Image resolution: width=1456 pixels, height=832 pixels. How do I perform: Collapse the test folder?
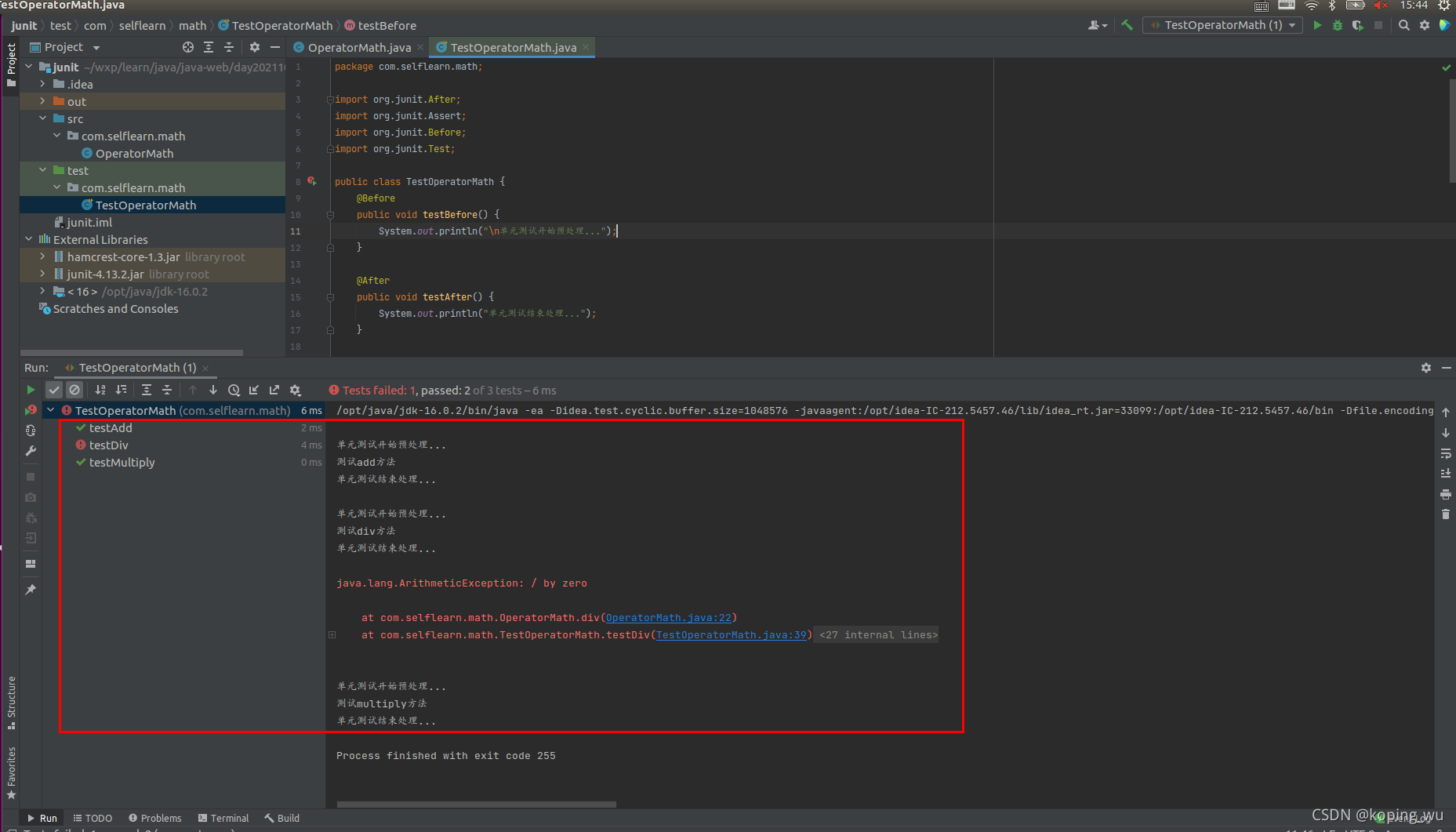coord(43,170)
